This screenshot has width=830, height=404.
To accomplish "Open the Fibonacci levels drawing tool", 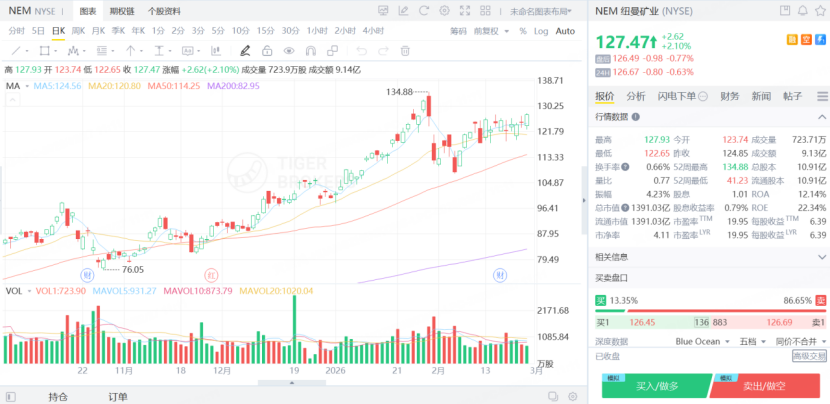I will tap(102, 51).
